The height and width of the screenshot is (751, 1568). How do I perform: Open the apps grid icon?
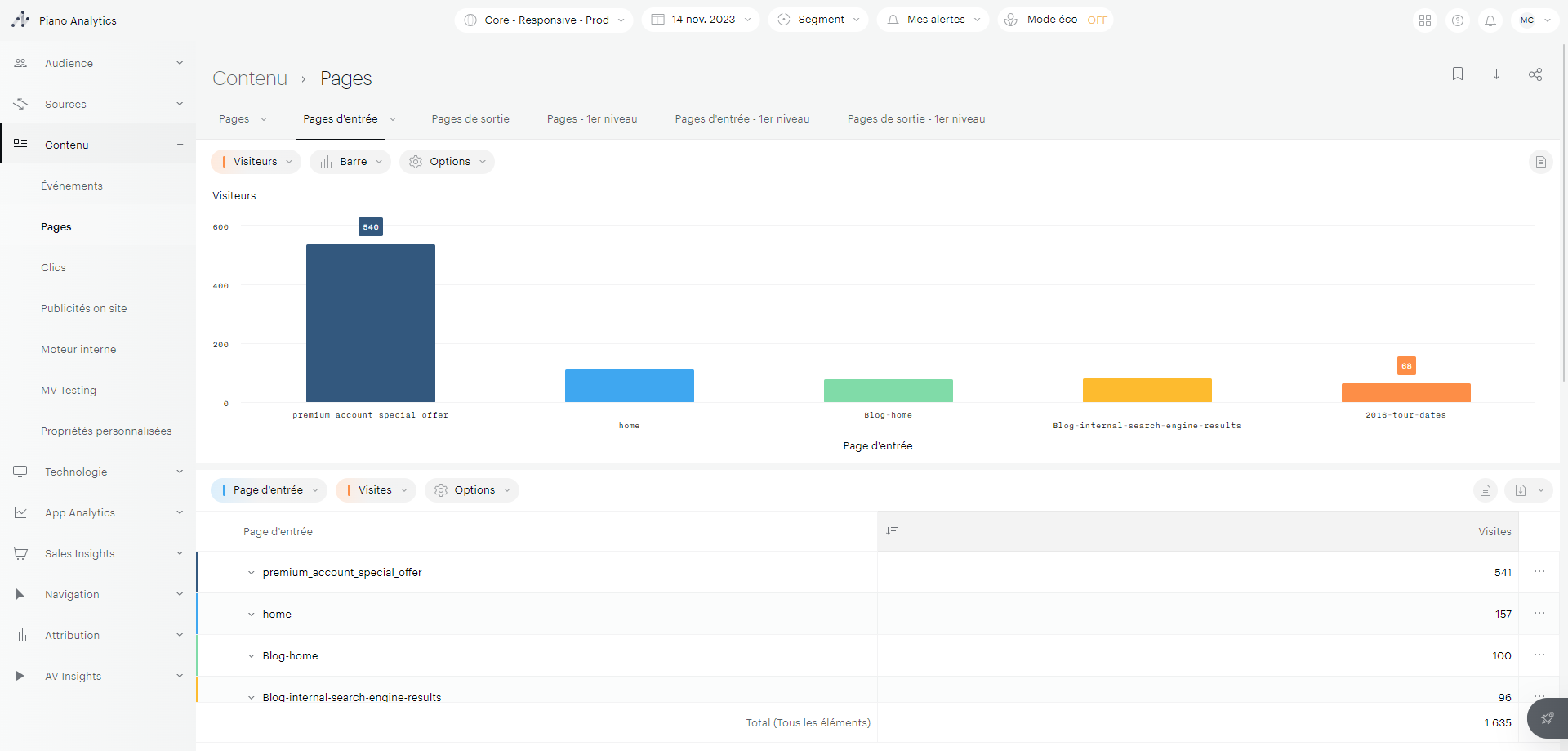(x=1425, y=20)
